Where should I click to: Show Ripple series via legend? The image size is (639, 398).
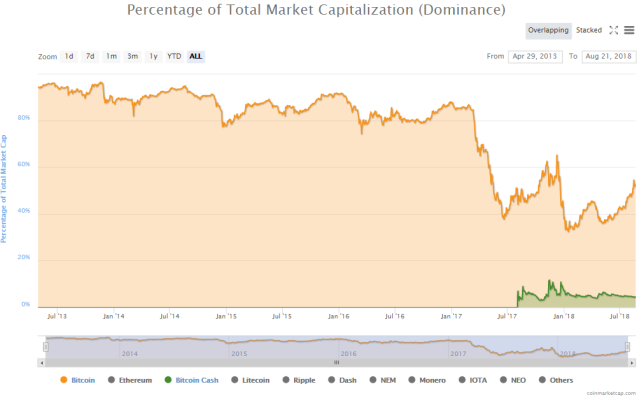pyautogui.click(x=299, y=380)
